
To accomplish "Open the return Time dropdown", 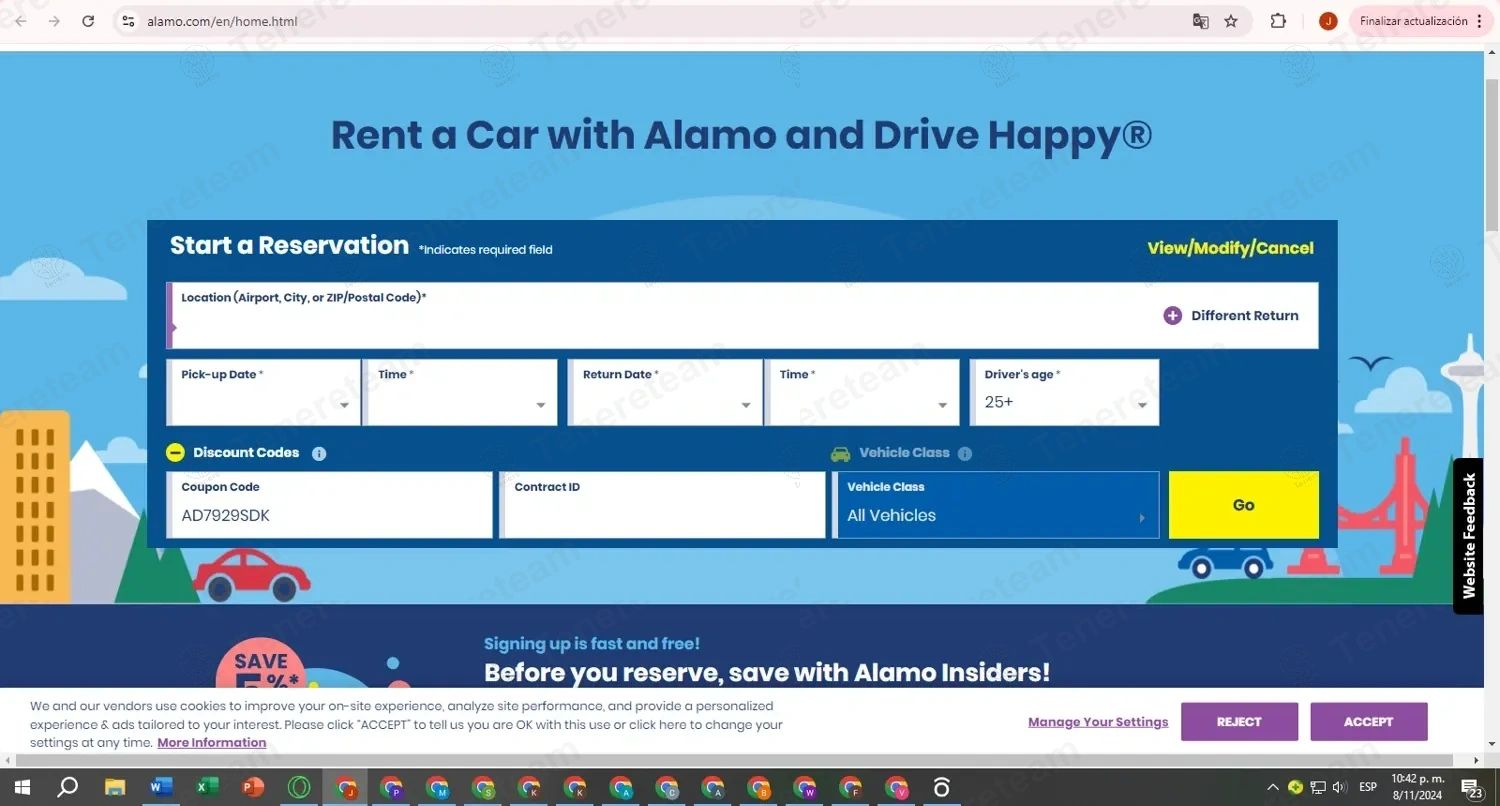I will coord(862,392).
